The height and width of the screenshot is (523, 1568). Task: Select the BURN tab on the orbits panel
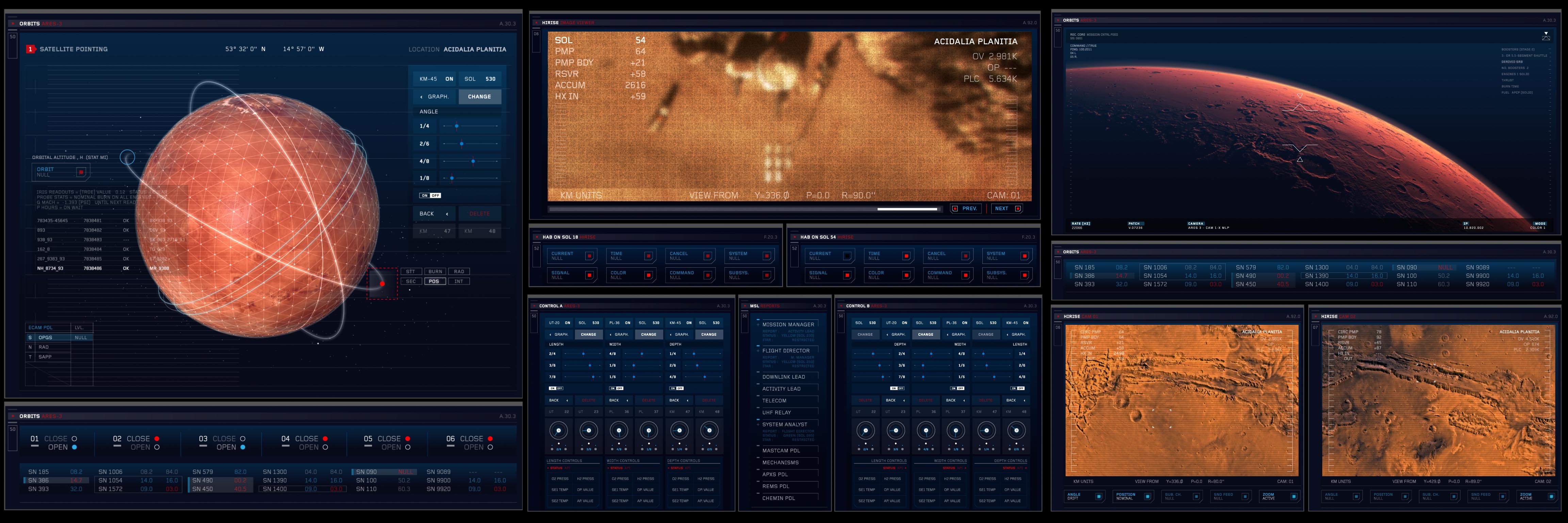tap(436, 271)
